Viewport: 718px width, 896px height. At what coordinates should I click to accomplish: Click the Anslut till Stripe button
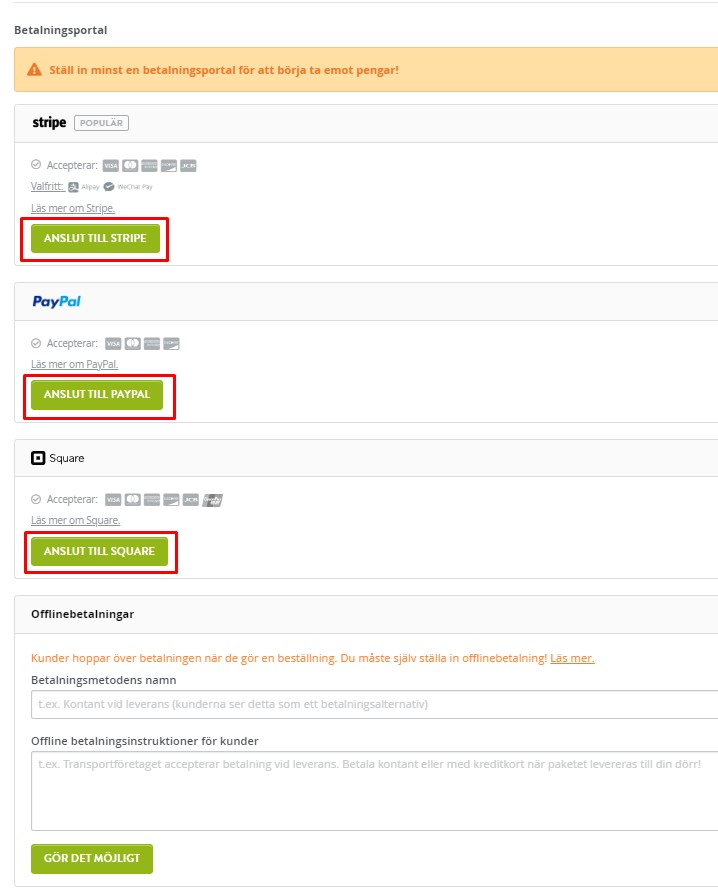[95, 238]
